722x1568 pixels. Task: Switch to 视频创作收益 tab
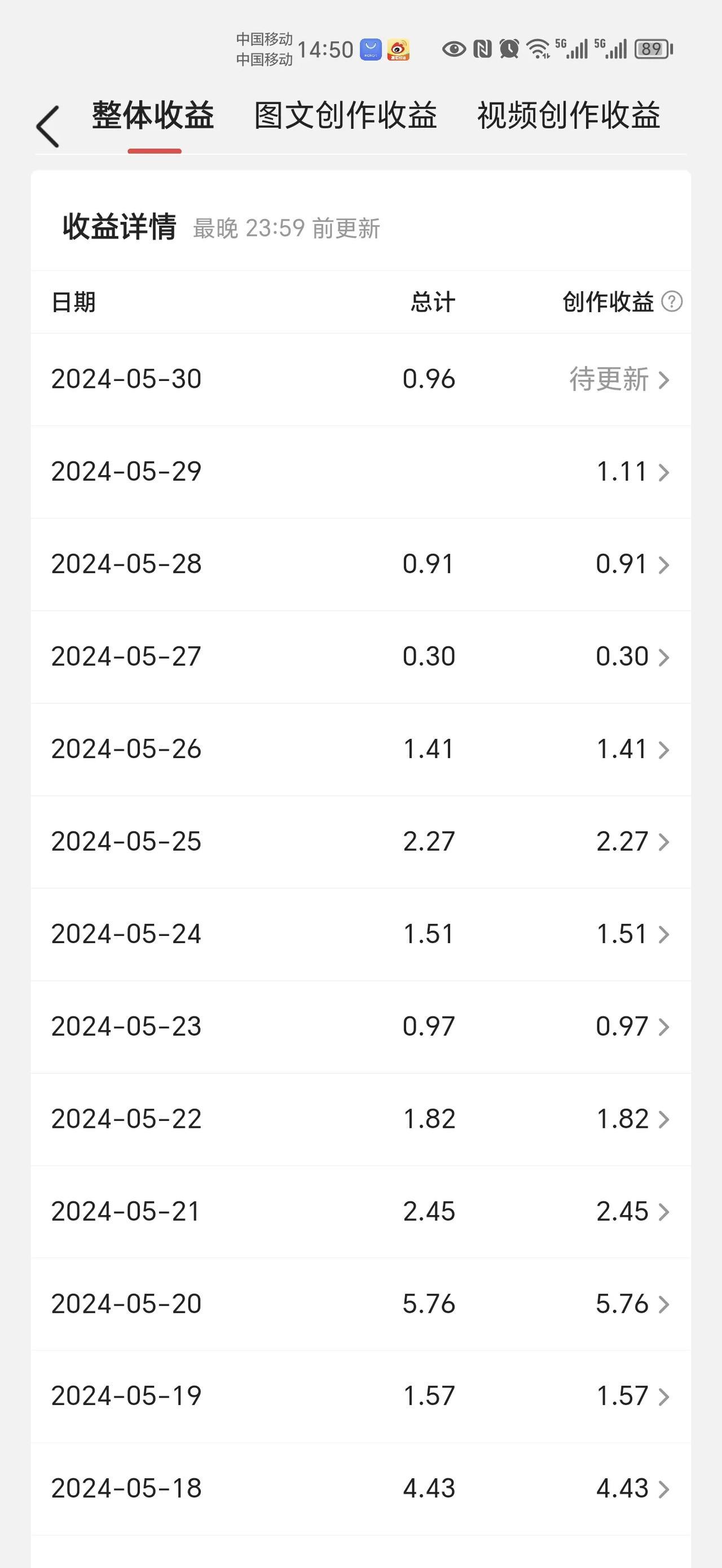click(569, 116)
